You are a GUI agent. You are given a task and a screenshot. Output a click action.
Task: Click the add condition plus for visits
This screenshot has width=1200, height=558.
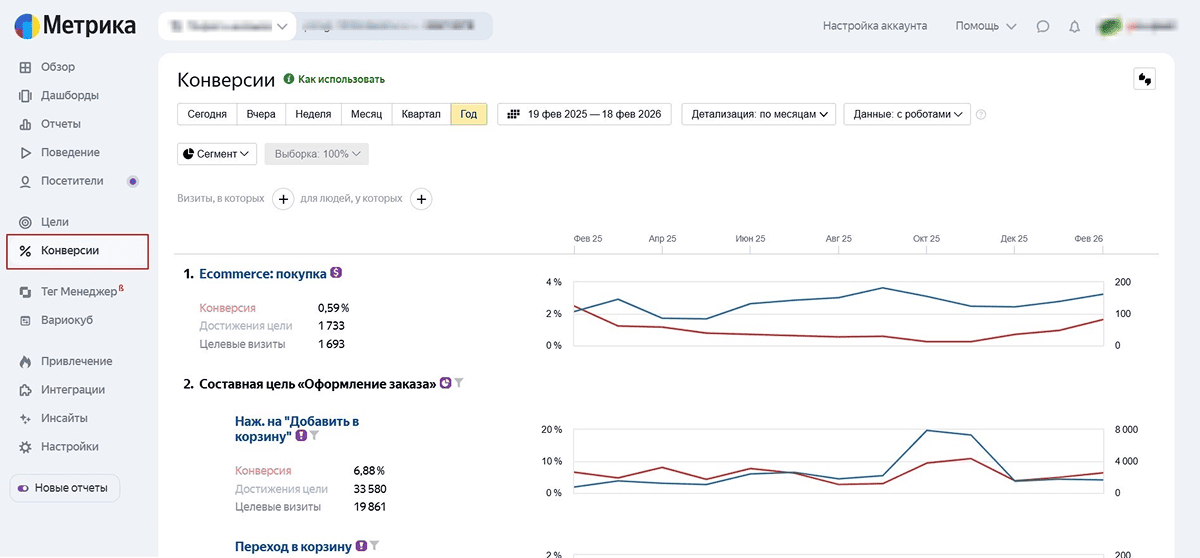click(283, 199)
